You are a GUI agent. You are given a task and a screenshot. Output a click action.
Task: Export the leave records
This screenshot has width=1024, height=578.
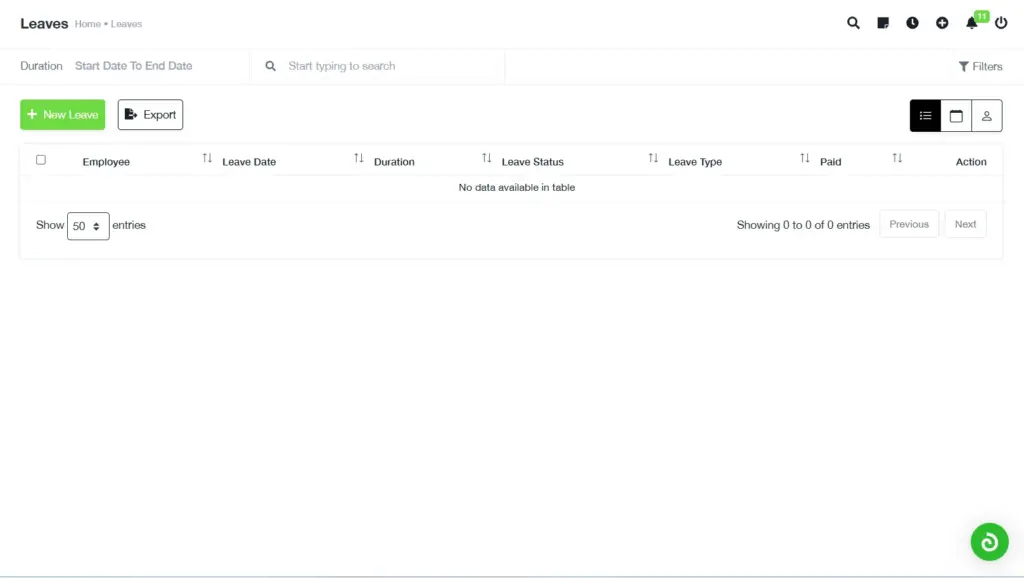pos(150,114)
